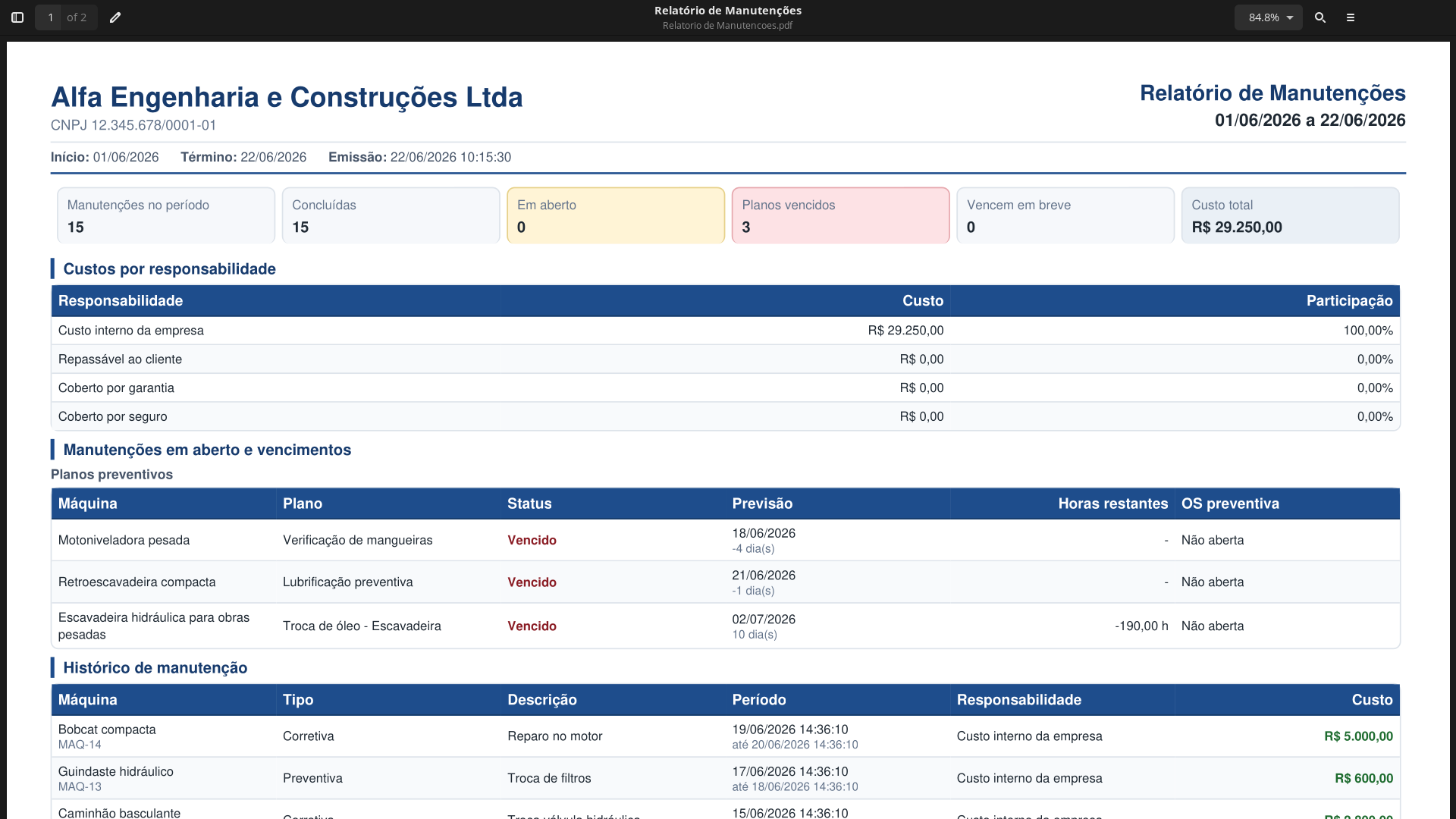Click the Descrição column header
The image size is (1456, 819).
point(542,700)
